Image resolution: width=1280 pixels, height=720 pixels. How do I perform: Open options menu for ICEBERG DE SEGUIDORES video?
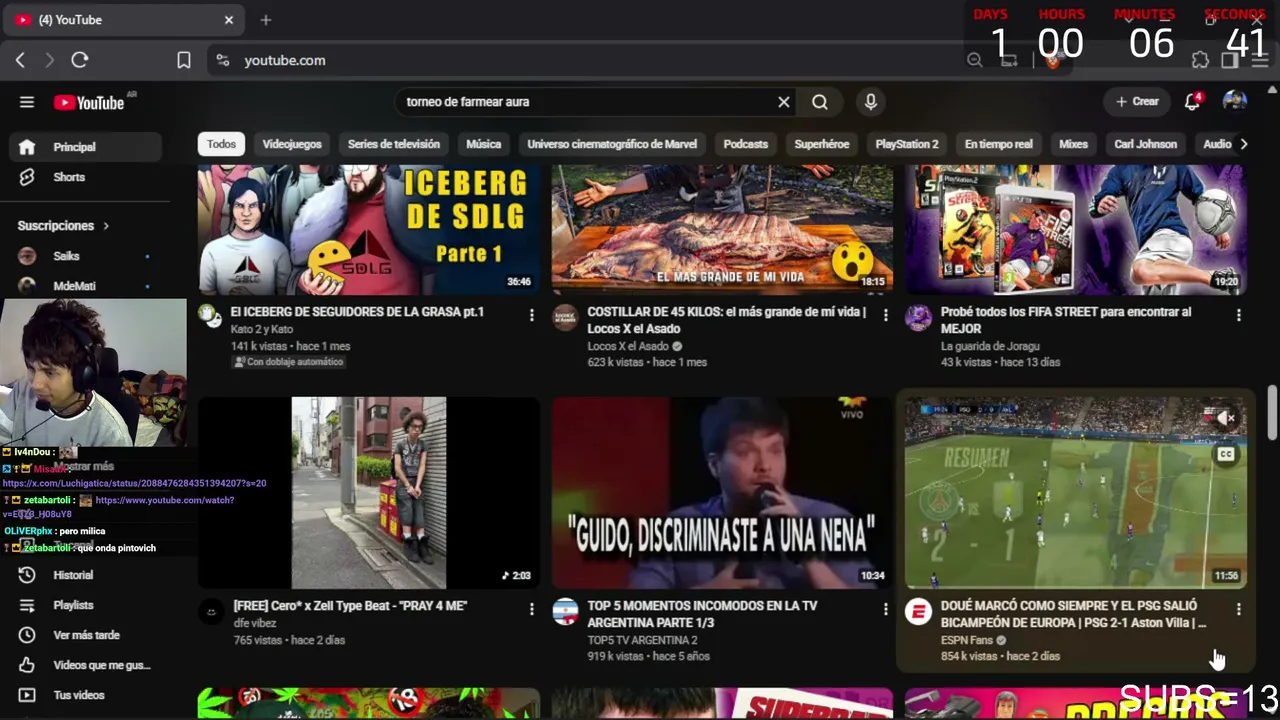532,315
